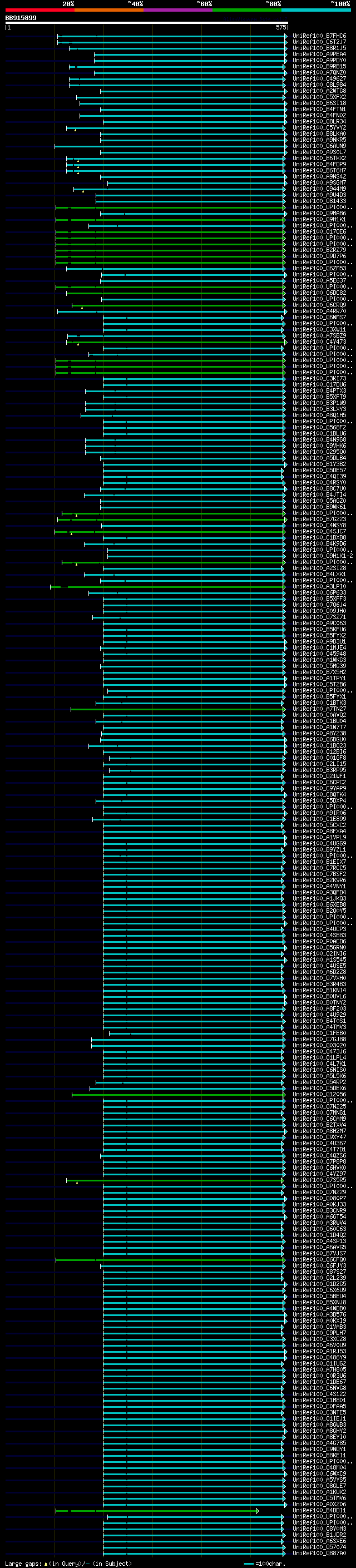
Task: Select hit label UniRef100_O45948
Action: [x=319, y=654]
